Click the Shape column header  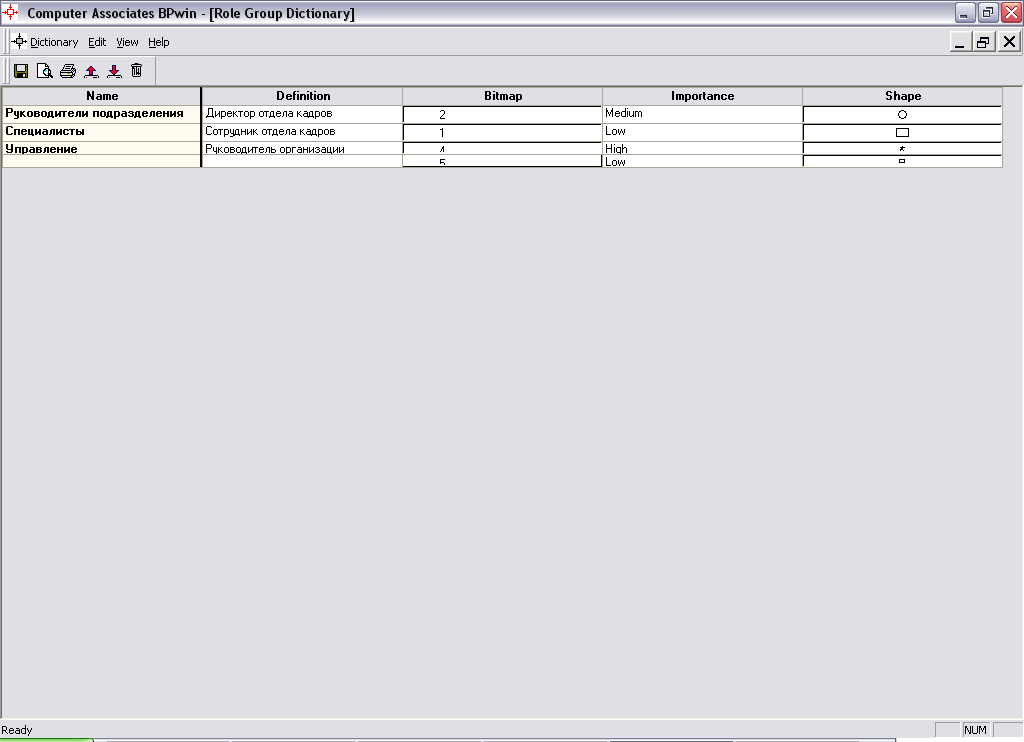tap(903, 96)
